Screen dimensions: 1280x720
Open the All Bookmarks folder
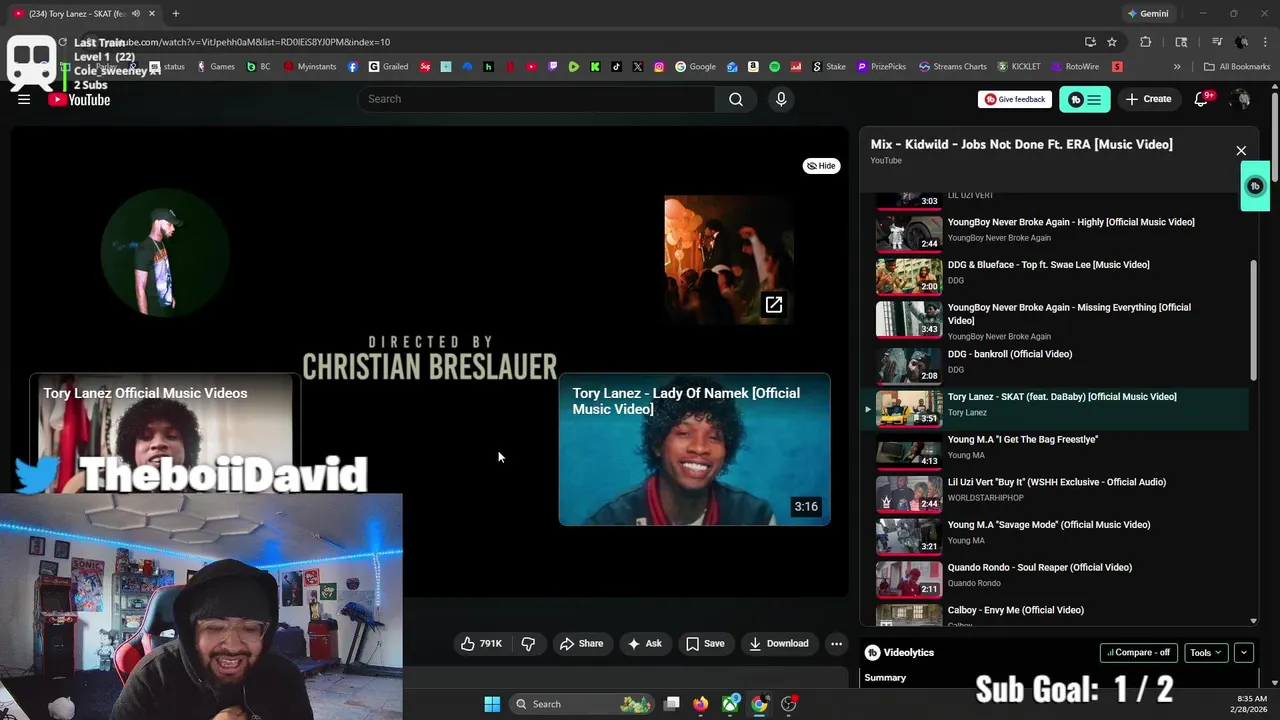pos(1237,67)
